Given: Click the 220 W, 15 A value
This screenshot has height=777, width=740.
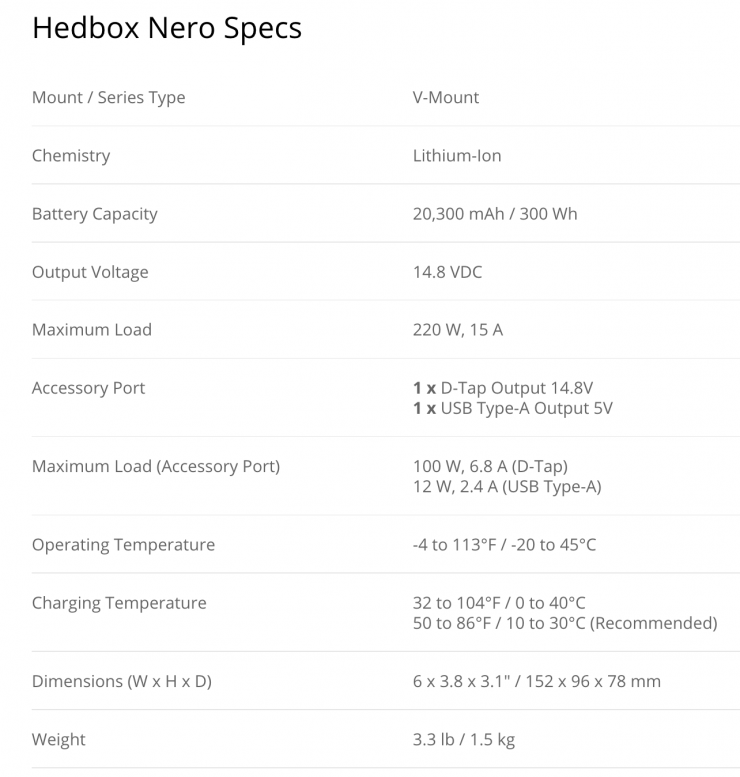Looking at the screenshot, I should point(458,330).
